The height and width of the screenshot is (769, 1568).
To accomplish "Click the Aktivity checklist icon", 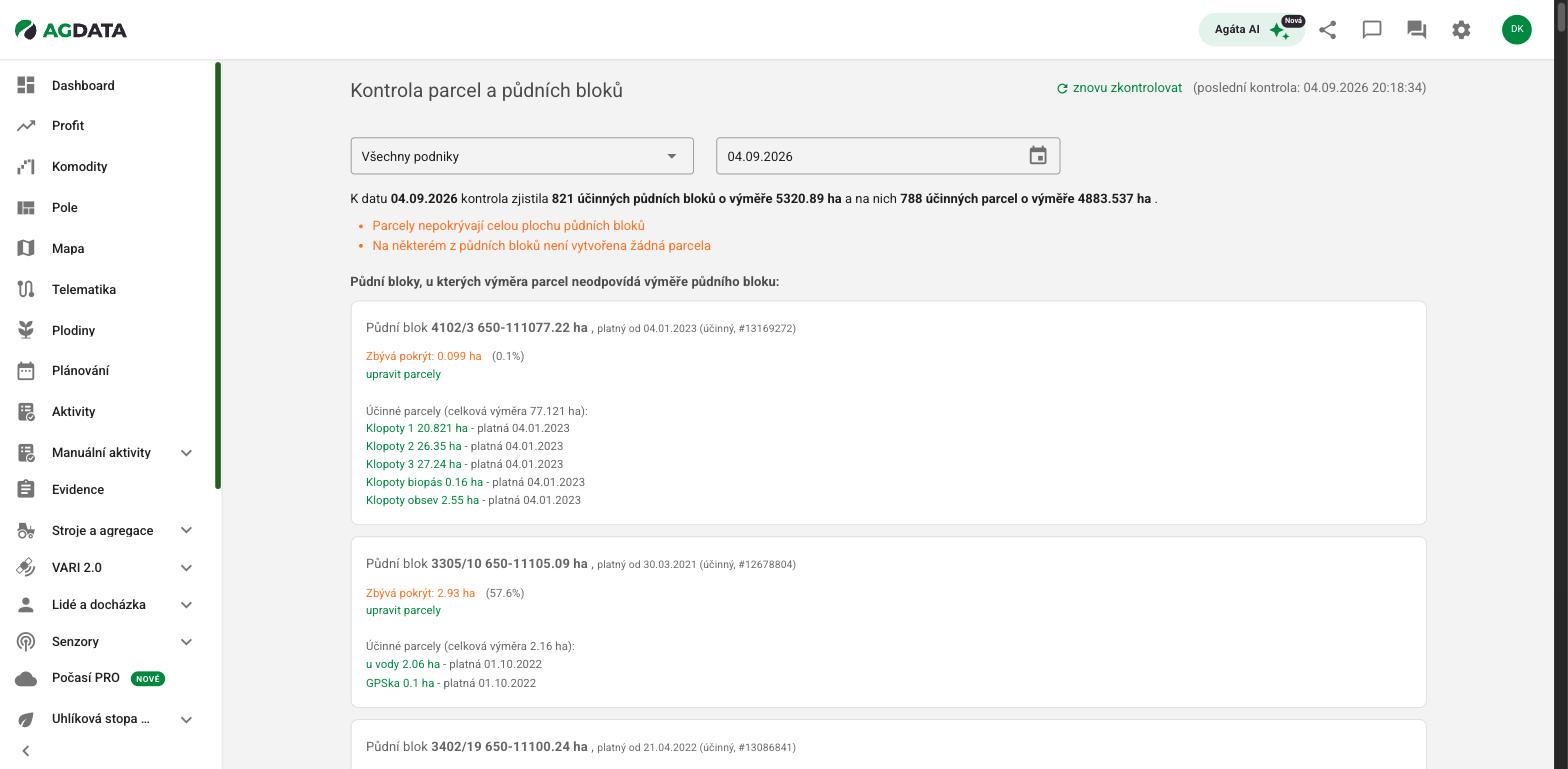I will pos(26,412).
